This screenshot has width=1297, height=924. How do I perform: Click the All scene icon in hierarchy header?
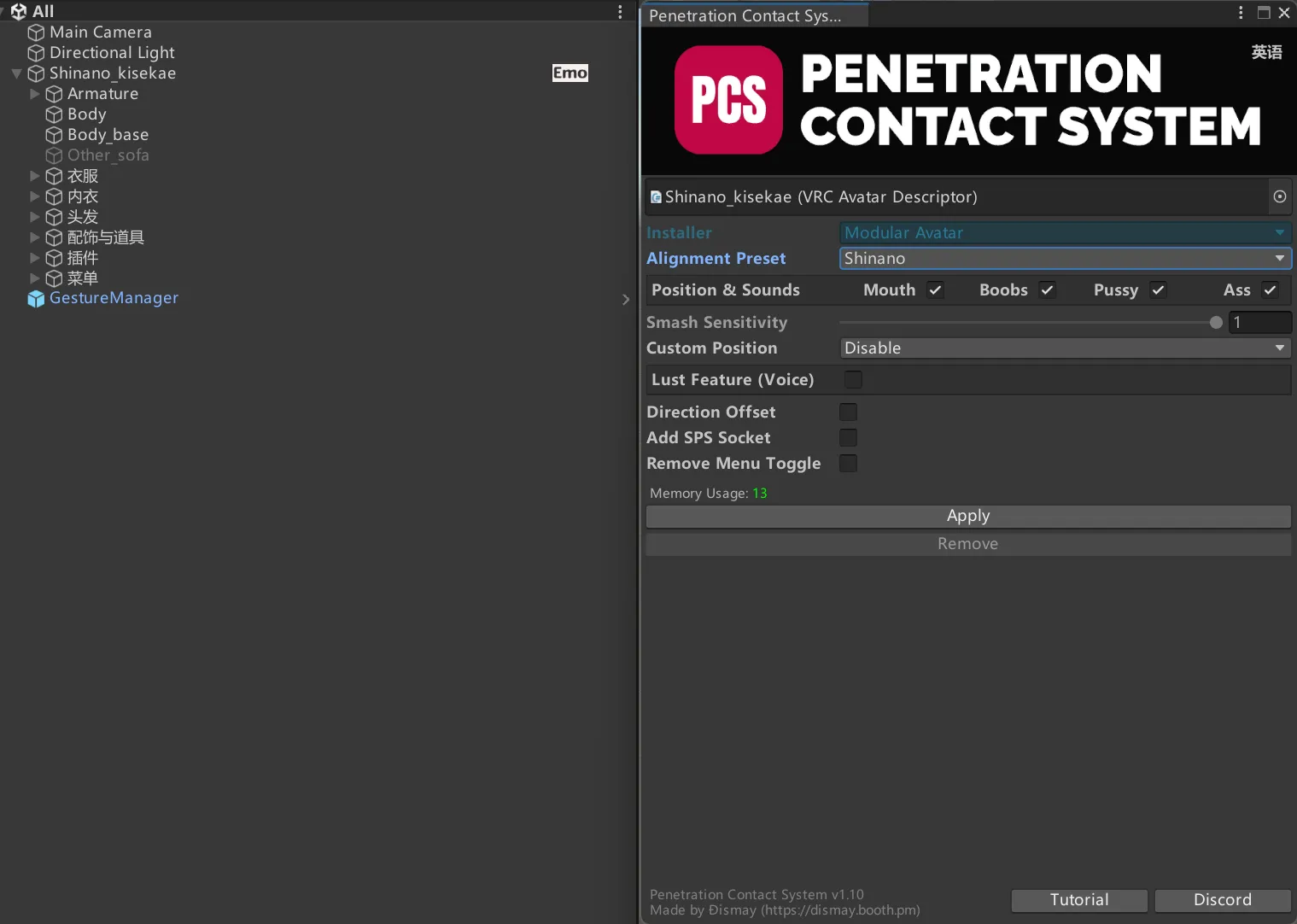tap(19, 11)
